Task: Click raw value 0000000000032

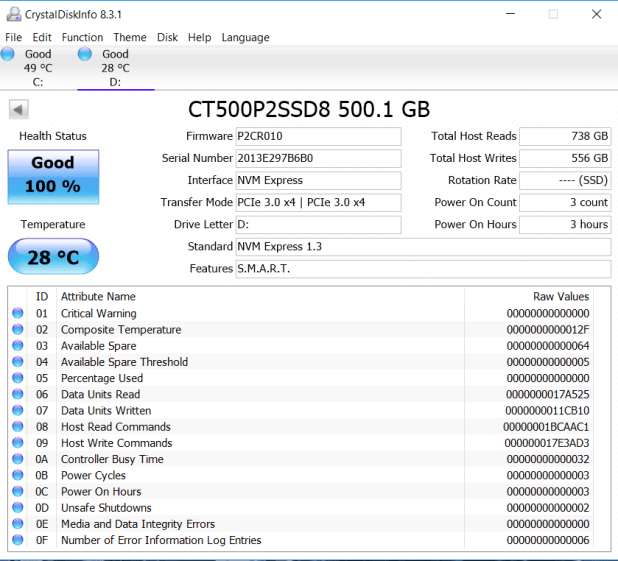Action: pyautogui.click(x=548, y=458)
